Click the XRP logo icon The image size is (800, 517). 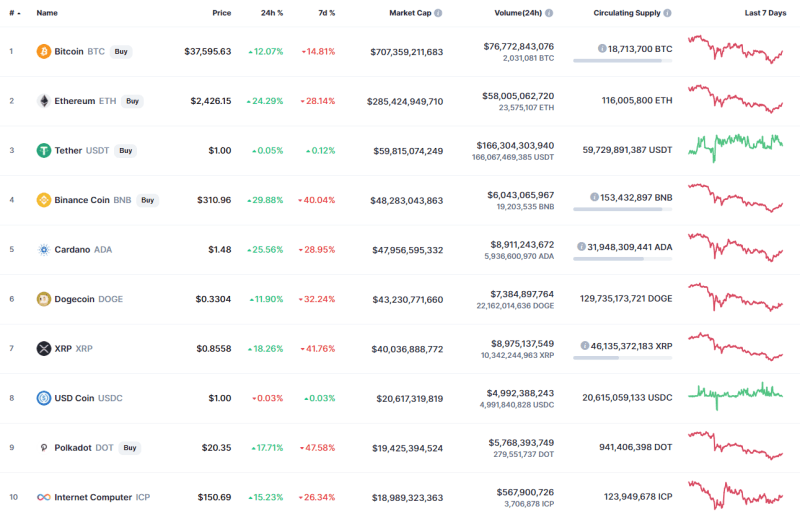44,349
